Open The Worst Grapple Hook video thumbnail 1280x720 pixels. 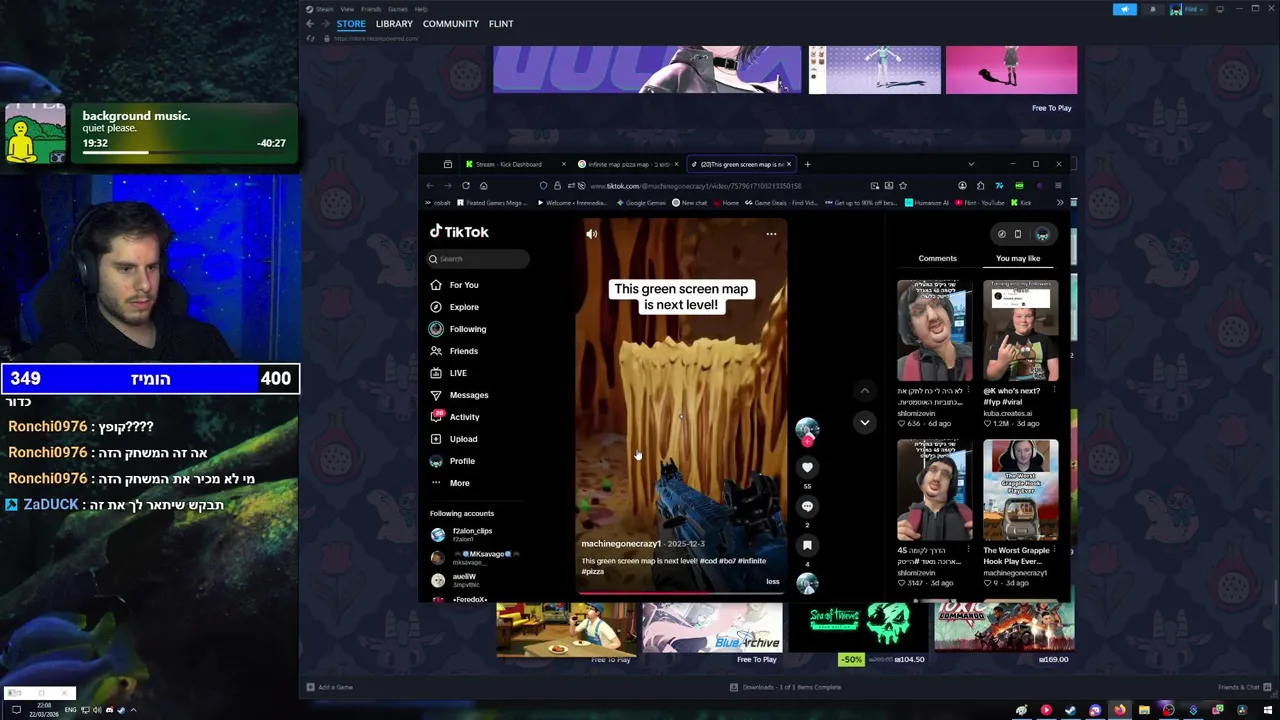click(1020, 490)
